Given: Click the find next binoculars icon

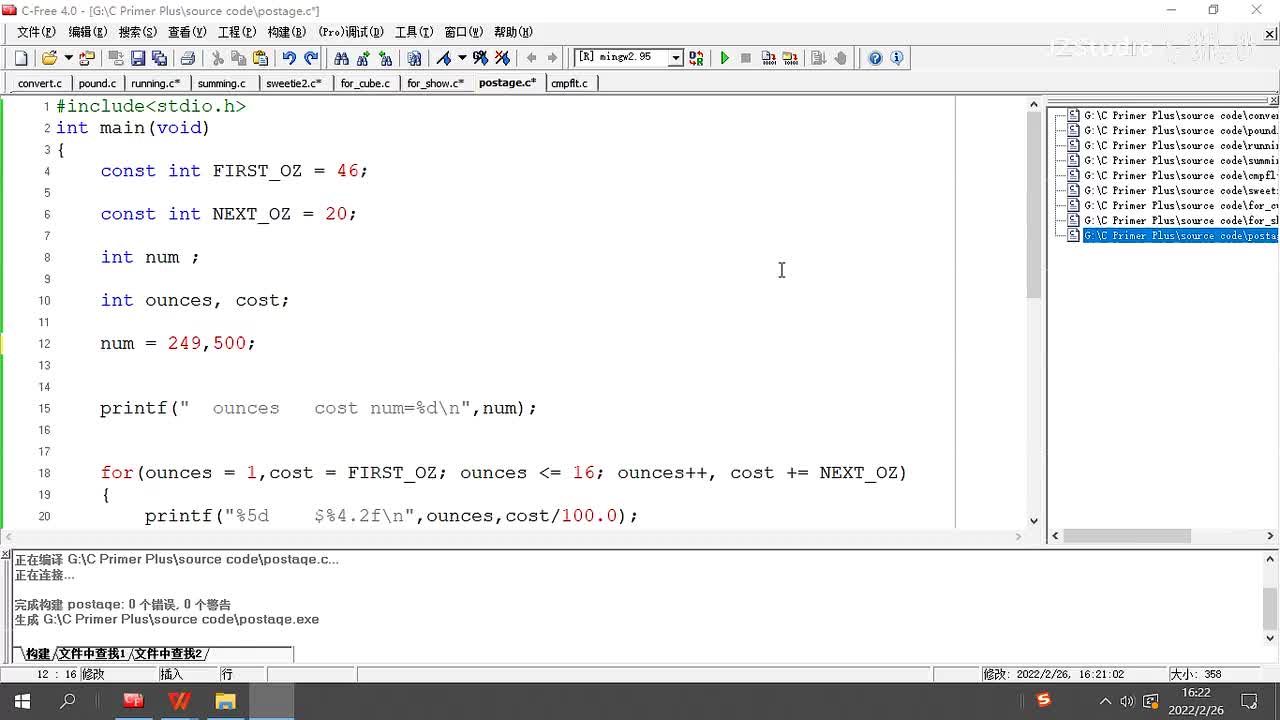Looking at the screenshot, I should (363, 58).
